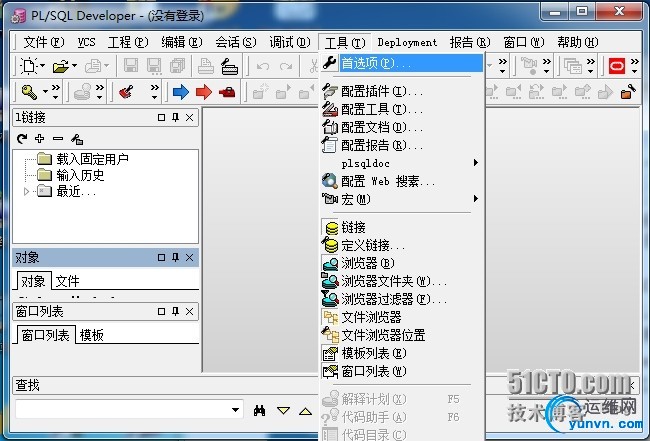650x441 pixels.
Task: Open 配置 Web 搜索 menu entry
Action: tap(402, 181)
